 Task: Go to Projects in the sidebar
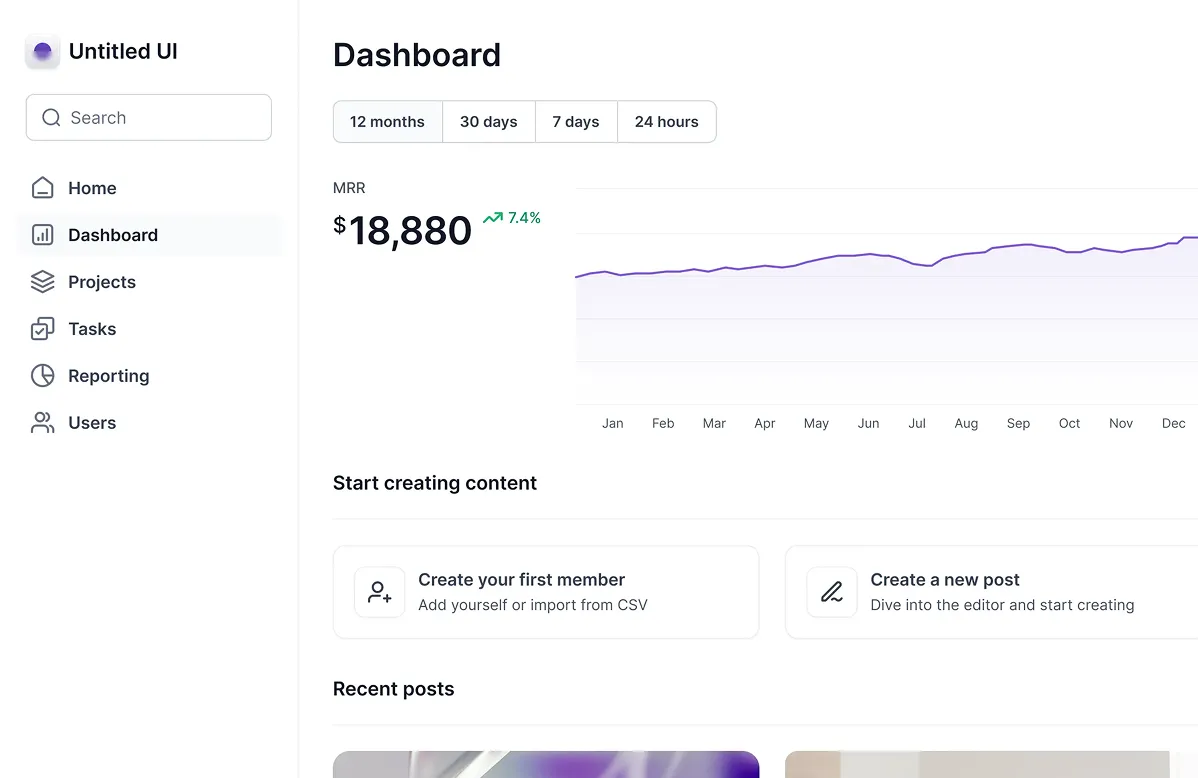pos(150,282)
